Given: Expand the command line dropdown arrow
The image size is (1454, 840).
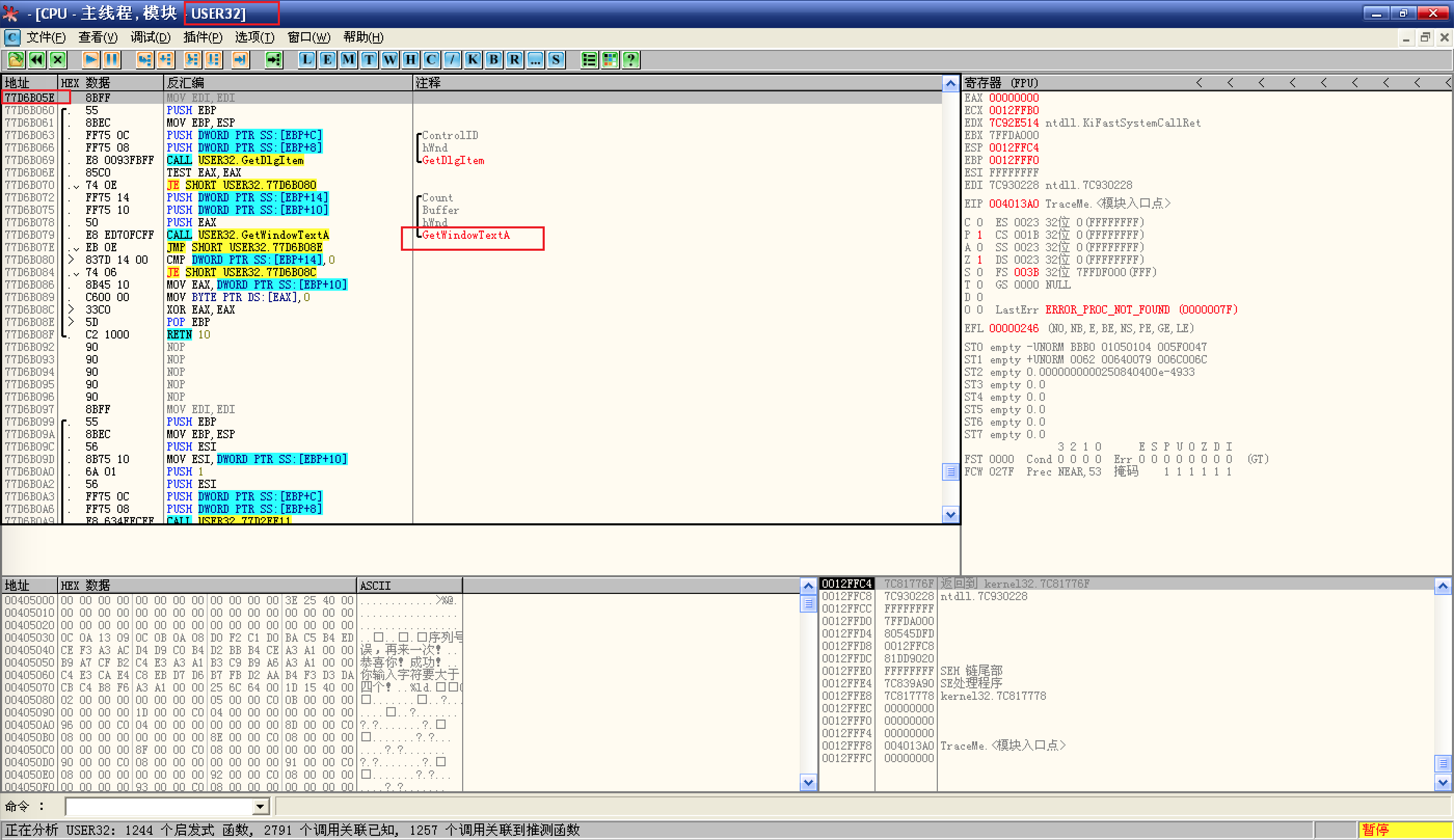Looking at the screenshot, I should pos(260,806).
